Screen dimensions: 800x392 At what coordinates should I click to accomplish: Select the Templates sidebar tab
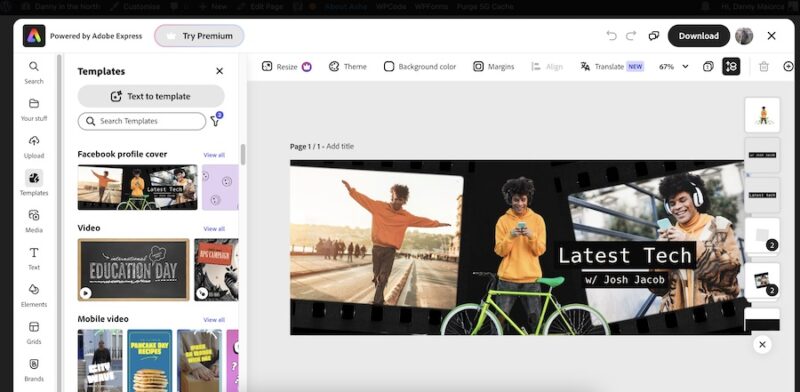[34, 183]
